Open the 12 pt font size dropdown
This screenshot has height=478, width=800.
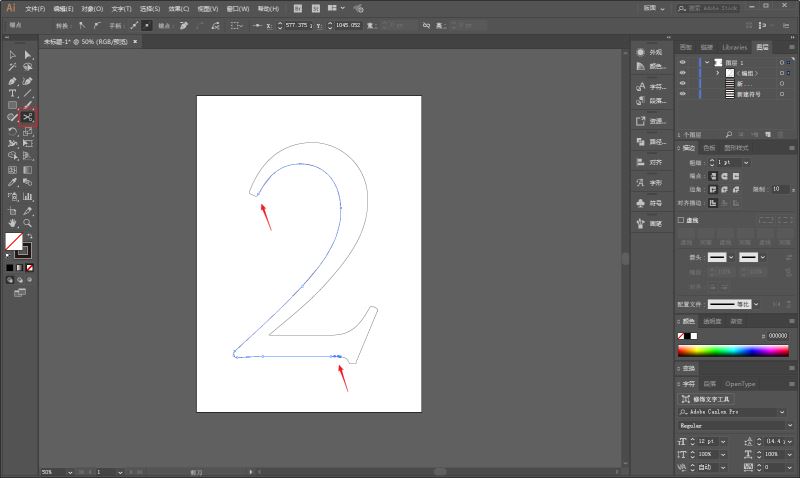pyautogui.click(x=723, y=441)
